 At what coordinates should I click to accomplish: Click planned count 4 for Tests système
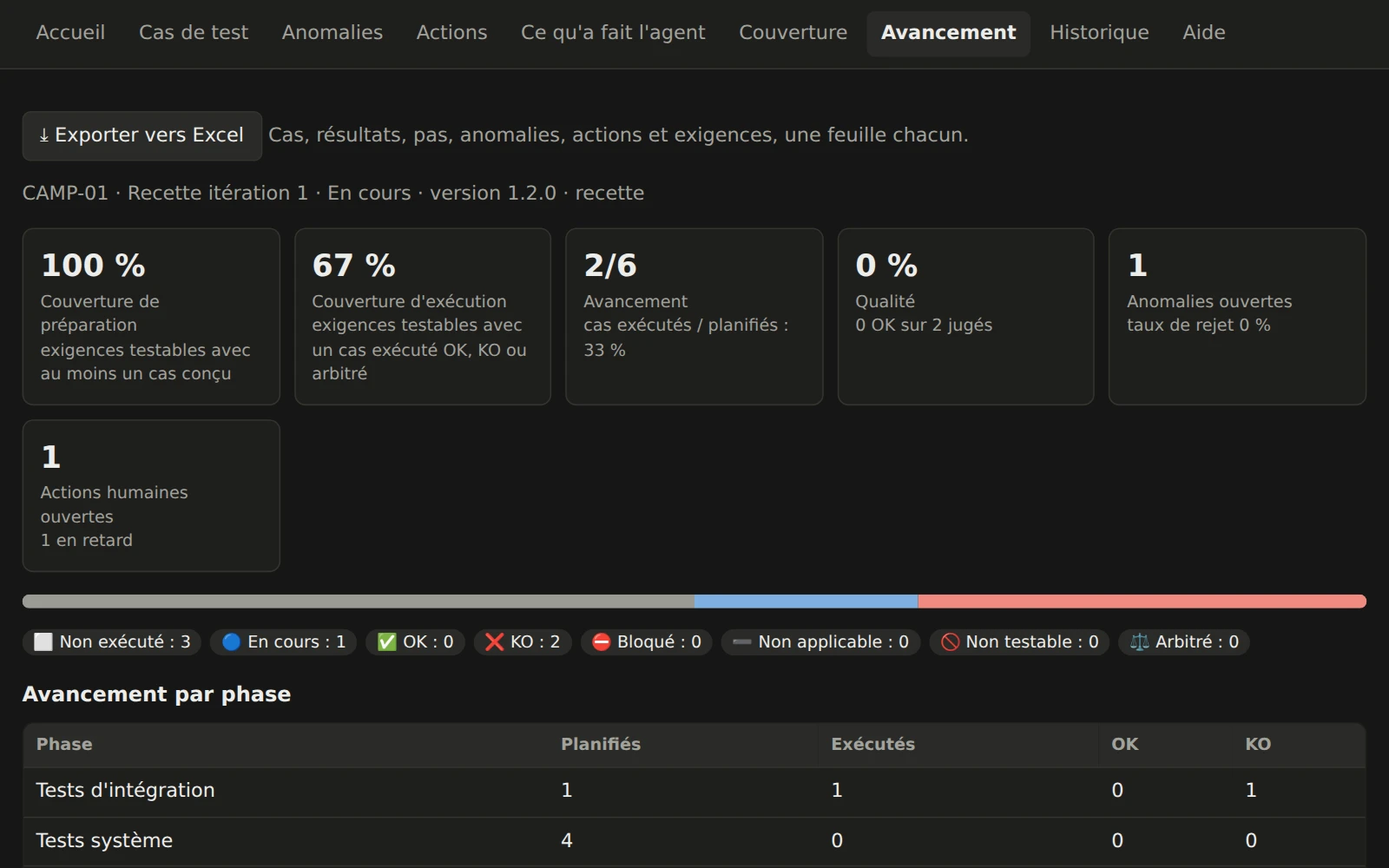pos(567,841)
